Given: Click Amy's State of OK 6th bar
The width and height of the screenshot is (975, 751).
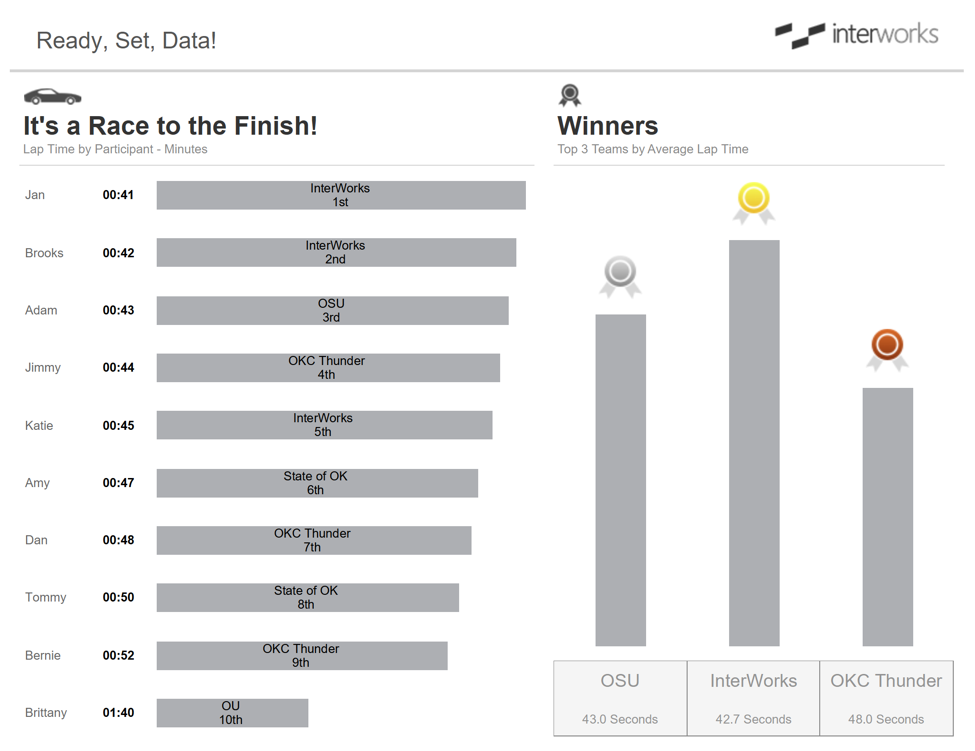Looking at the screenshot, I should [x=317, y=483].
